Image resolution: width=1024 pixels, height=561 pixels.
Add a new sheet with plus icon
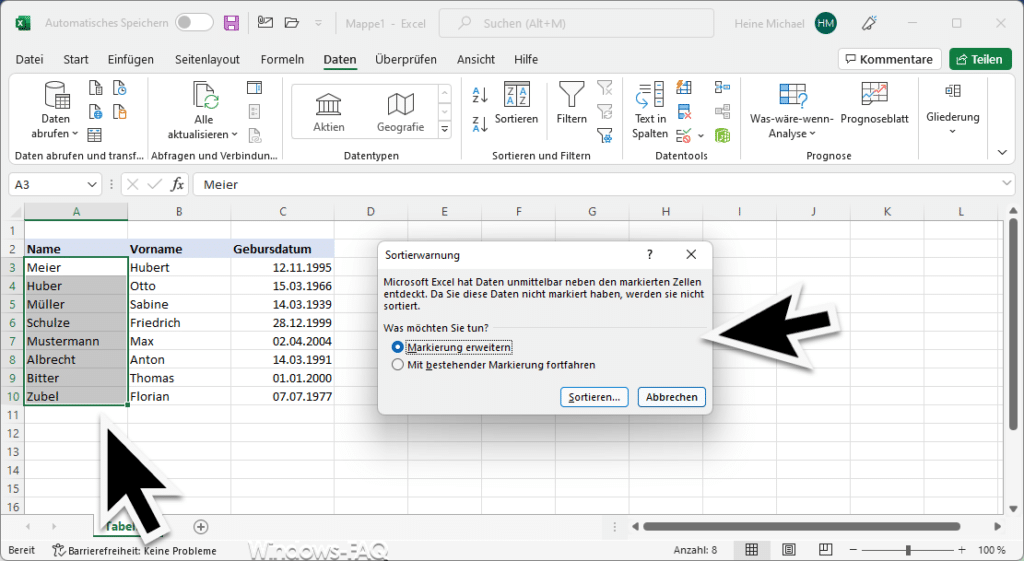pyautogui.click(x=201, y=526)
